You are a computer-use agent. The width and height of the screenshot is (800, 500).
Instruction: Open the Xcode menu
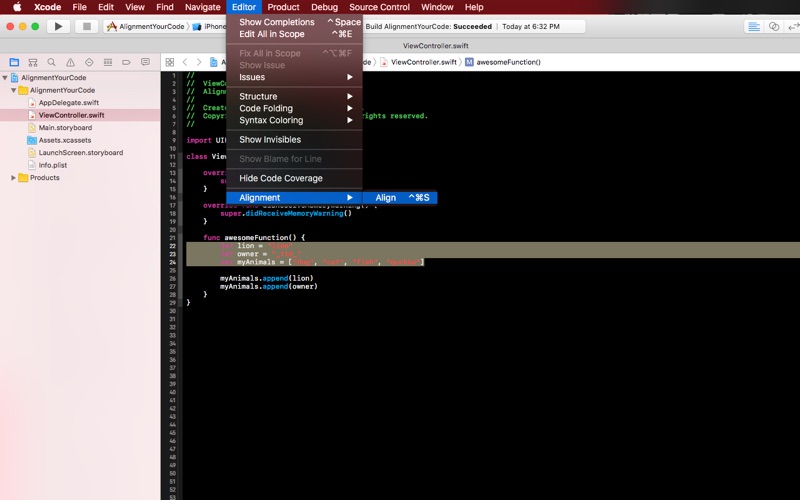tap(47, 7)
